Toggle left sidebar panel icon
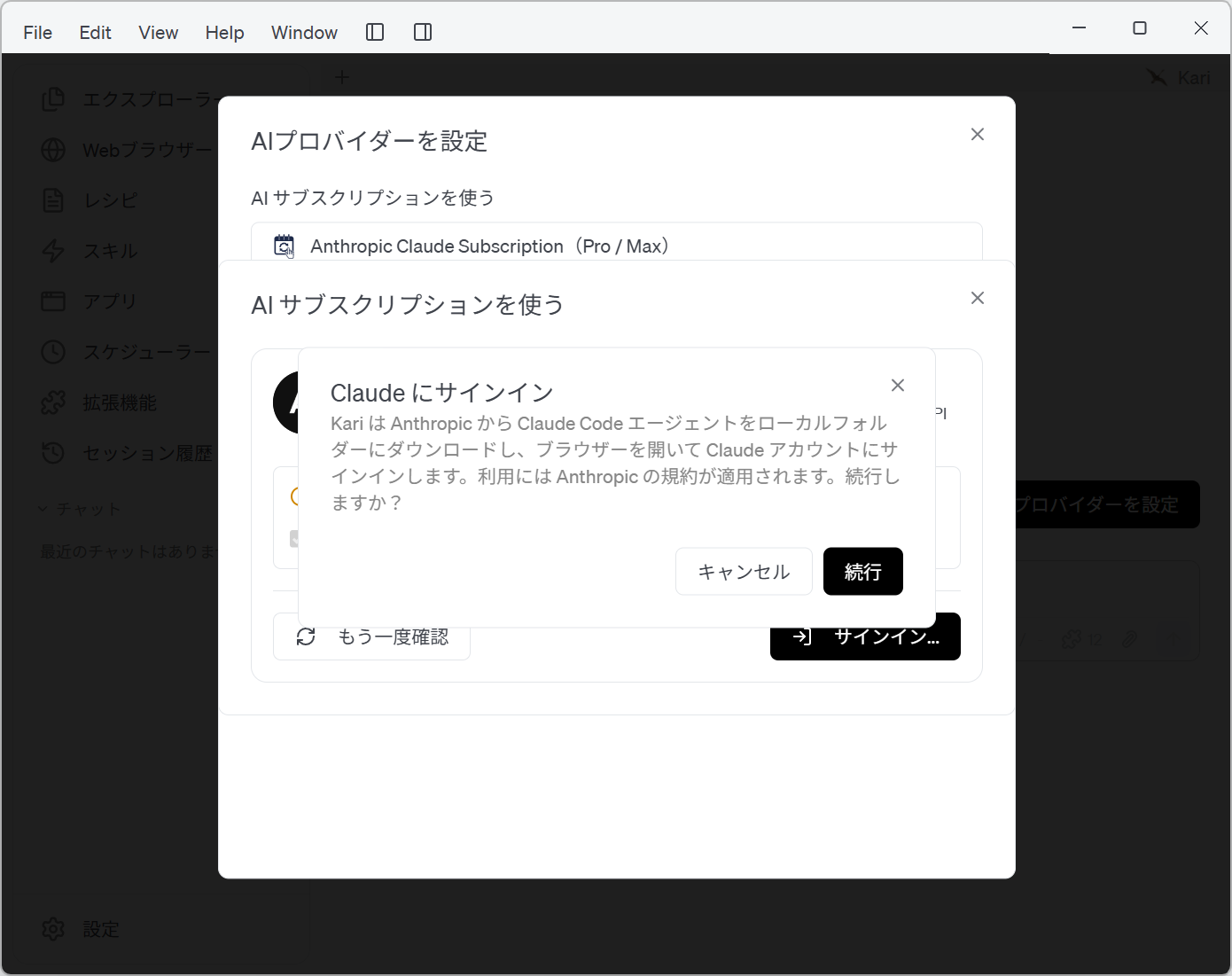This screenshot has height=976, width=1232. (375, 32)
